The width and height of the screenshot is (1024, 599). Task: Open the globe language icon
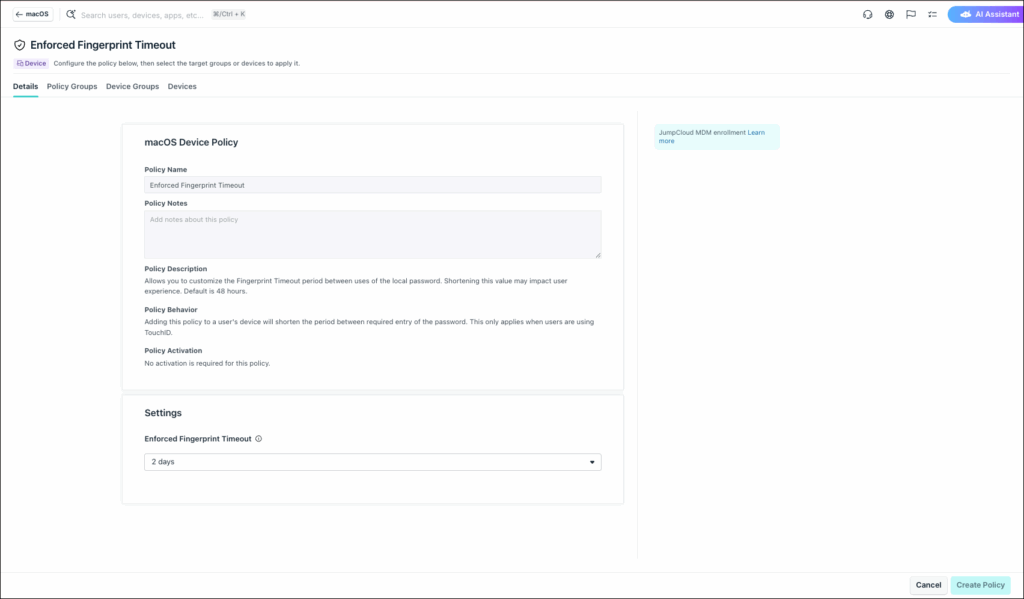889,14
